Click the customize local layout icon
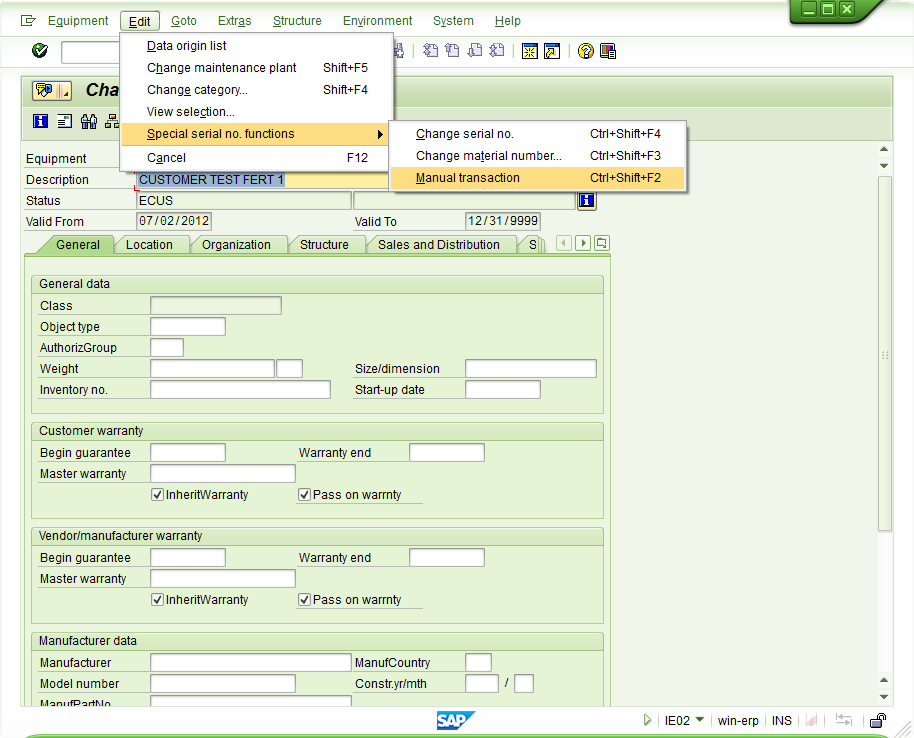The image size is (914, 738). (608, 51)
